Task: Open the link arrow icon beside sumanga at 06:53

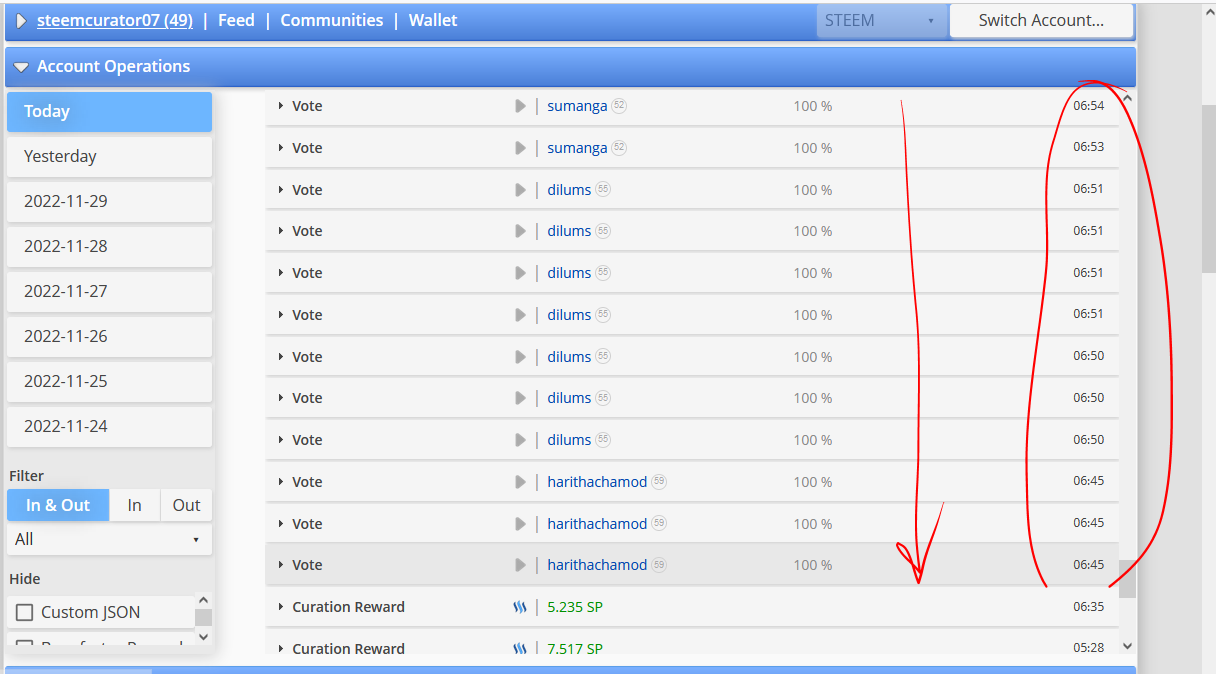Action: pyautogui.click(x=520, y=148)
